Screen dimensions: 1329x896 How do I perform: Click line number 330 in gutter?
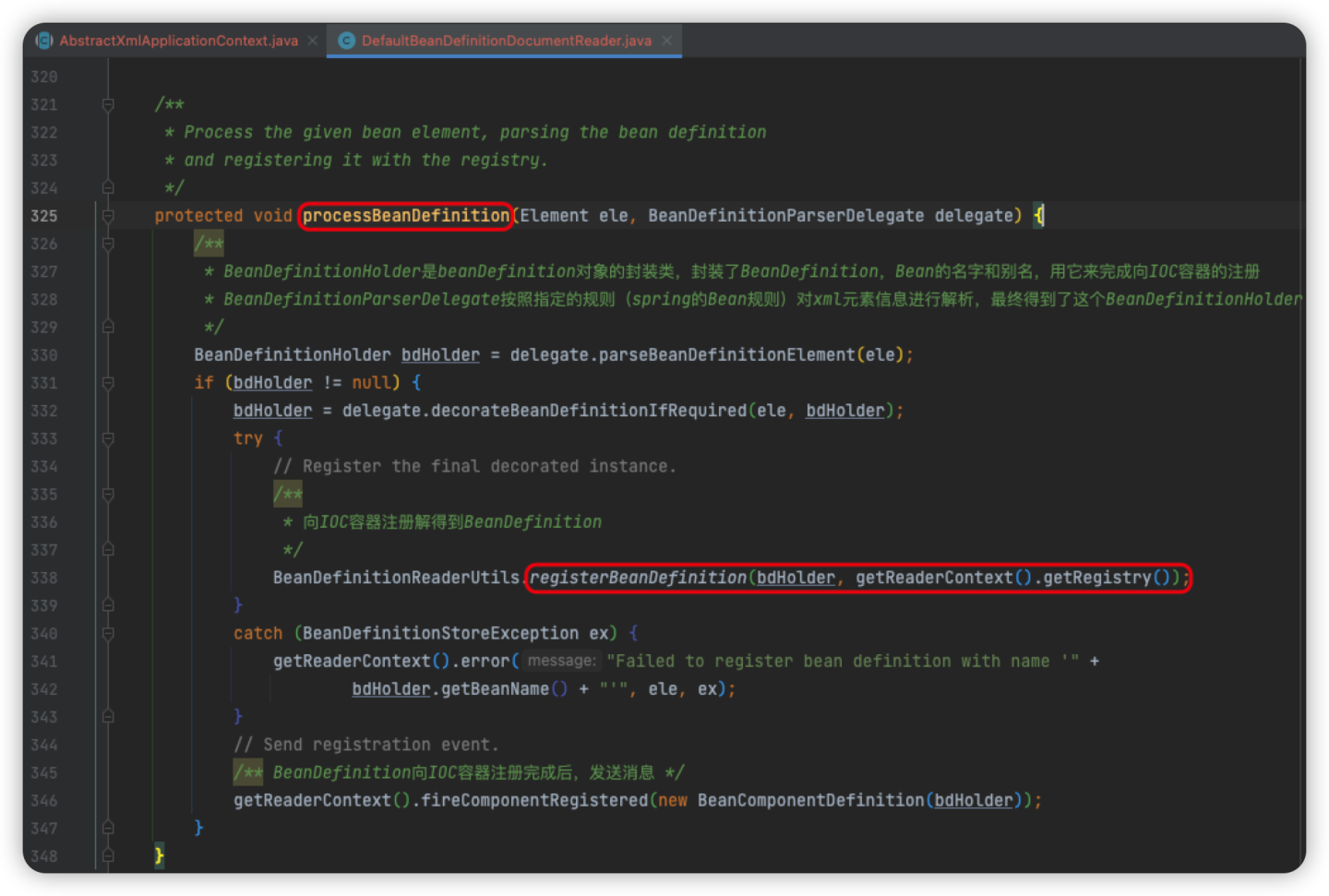point(44,355)
